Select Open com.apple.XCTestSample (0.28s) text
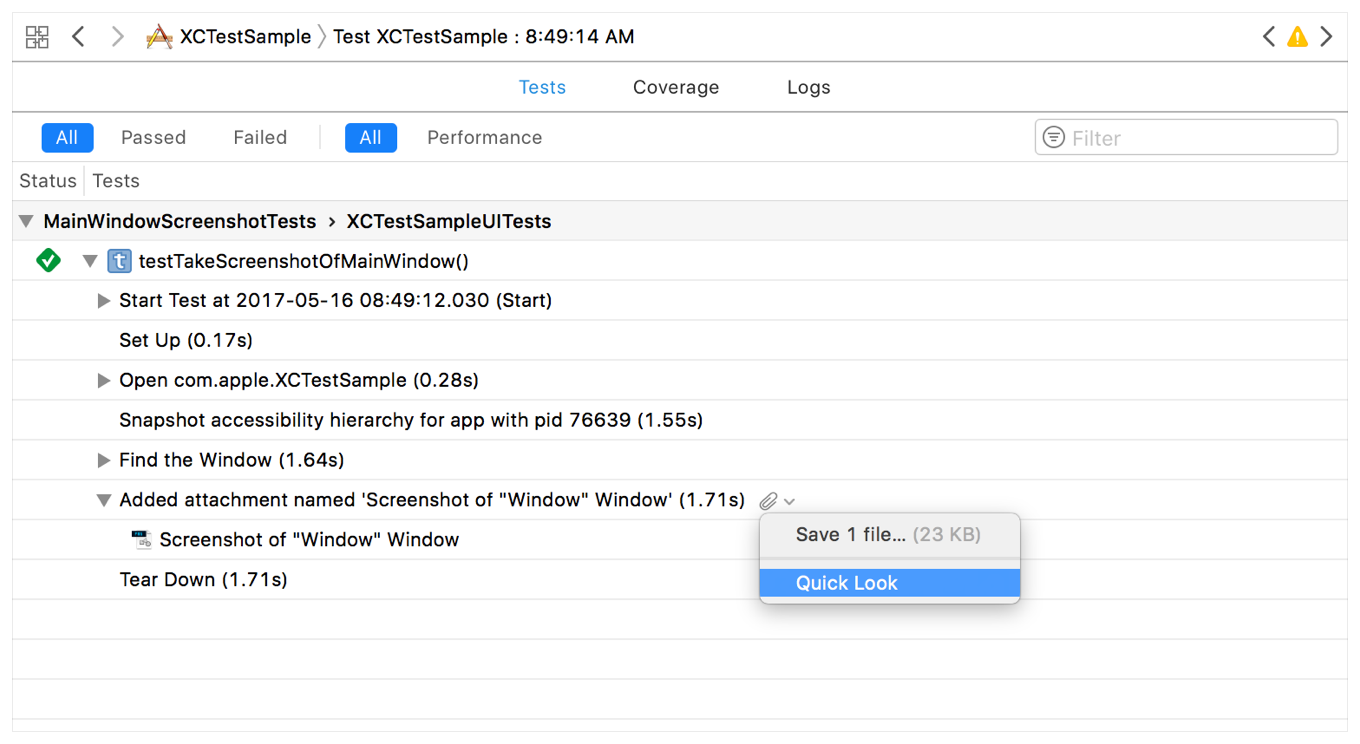1360x744 pixels. coord(299,380)
